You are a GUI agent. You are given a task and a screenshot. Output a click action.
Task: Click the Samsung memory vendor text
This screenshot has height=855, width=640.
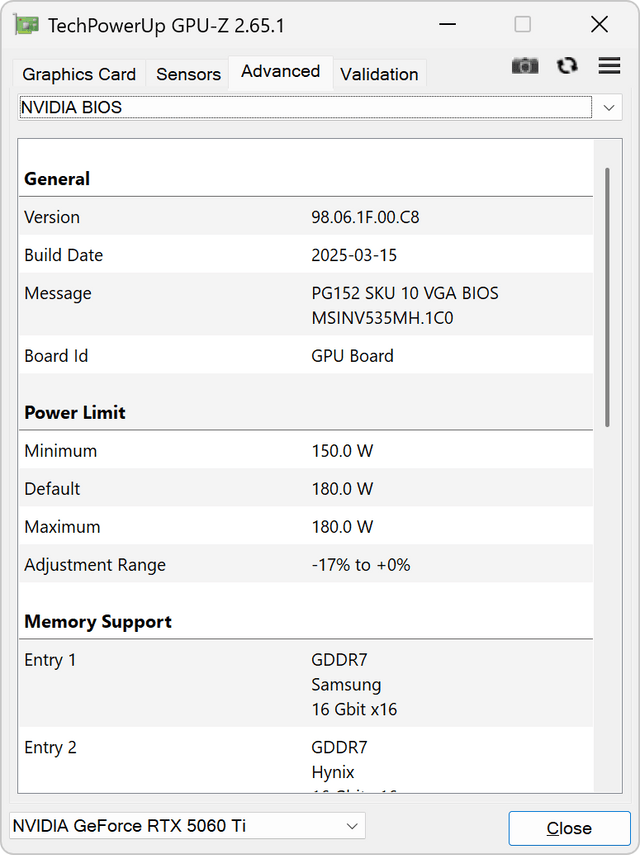tap(346, 685)
